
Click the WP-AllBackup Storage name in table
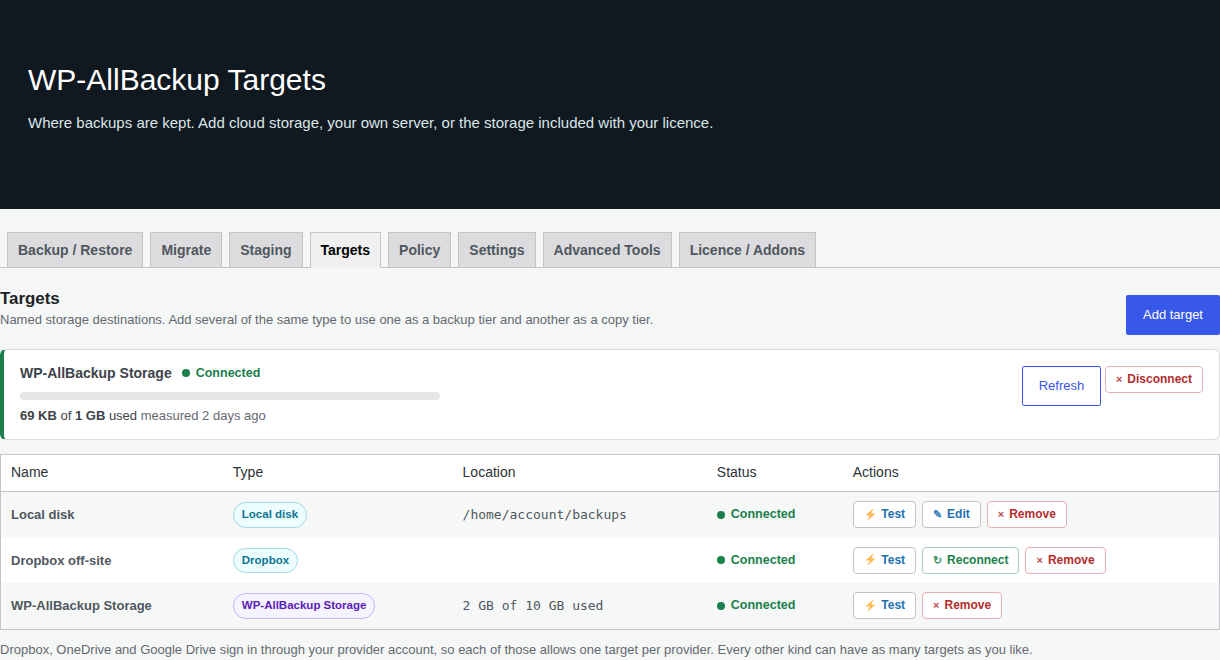(81, 606)
